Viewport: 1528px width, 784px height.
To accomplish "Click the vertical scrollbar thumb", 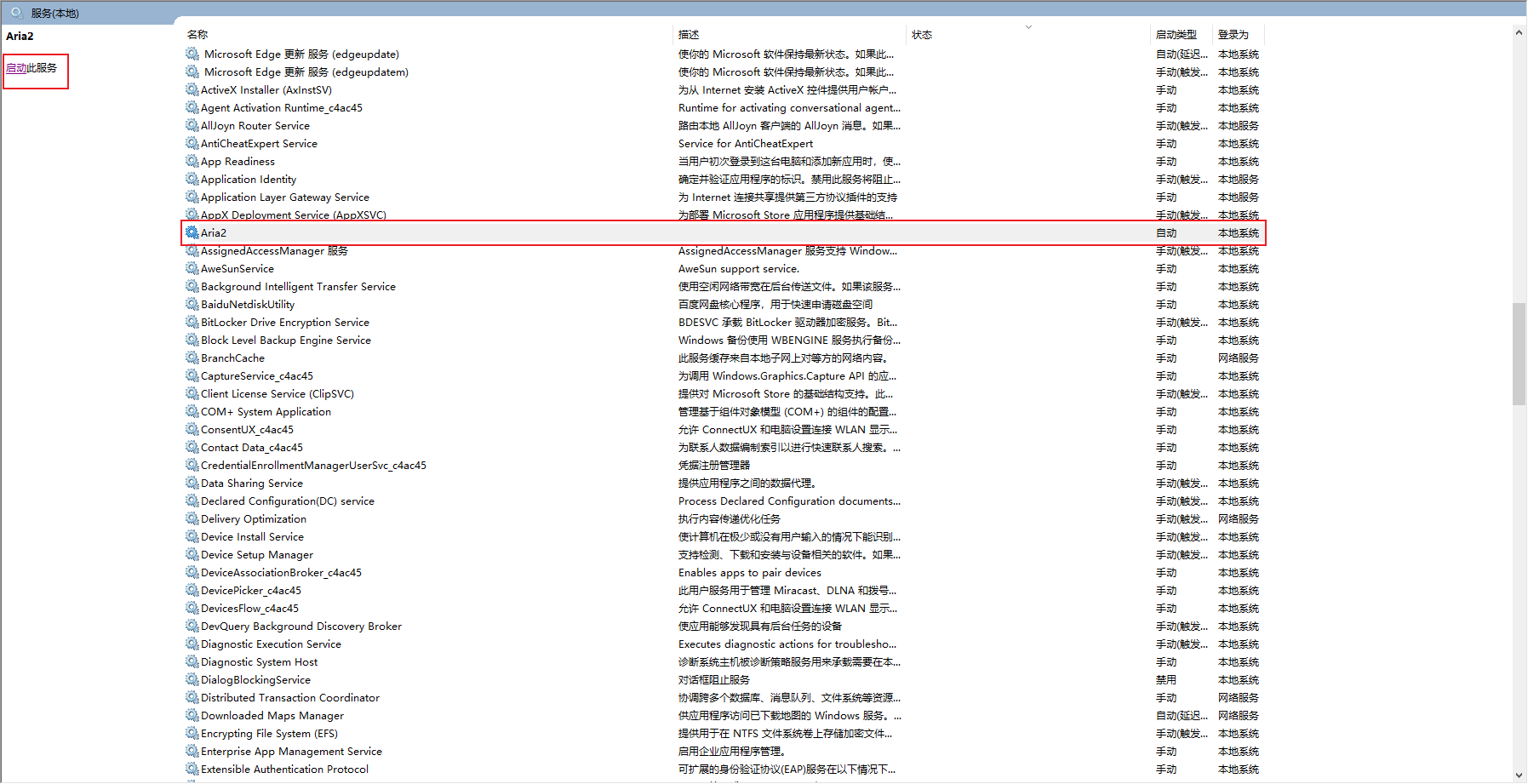I will click(x=1519, y=353).
